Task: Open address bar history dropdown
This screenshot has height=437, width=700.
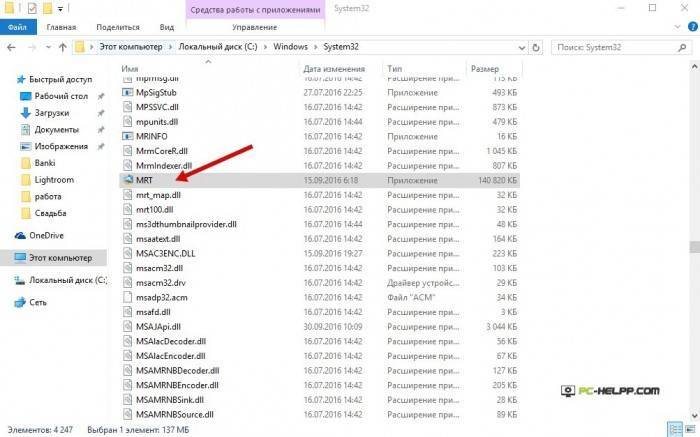Action: 521,47
